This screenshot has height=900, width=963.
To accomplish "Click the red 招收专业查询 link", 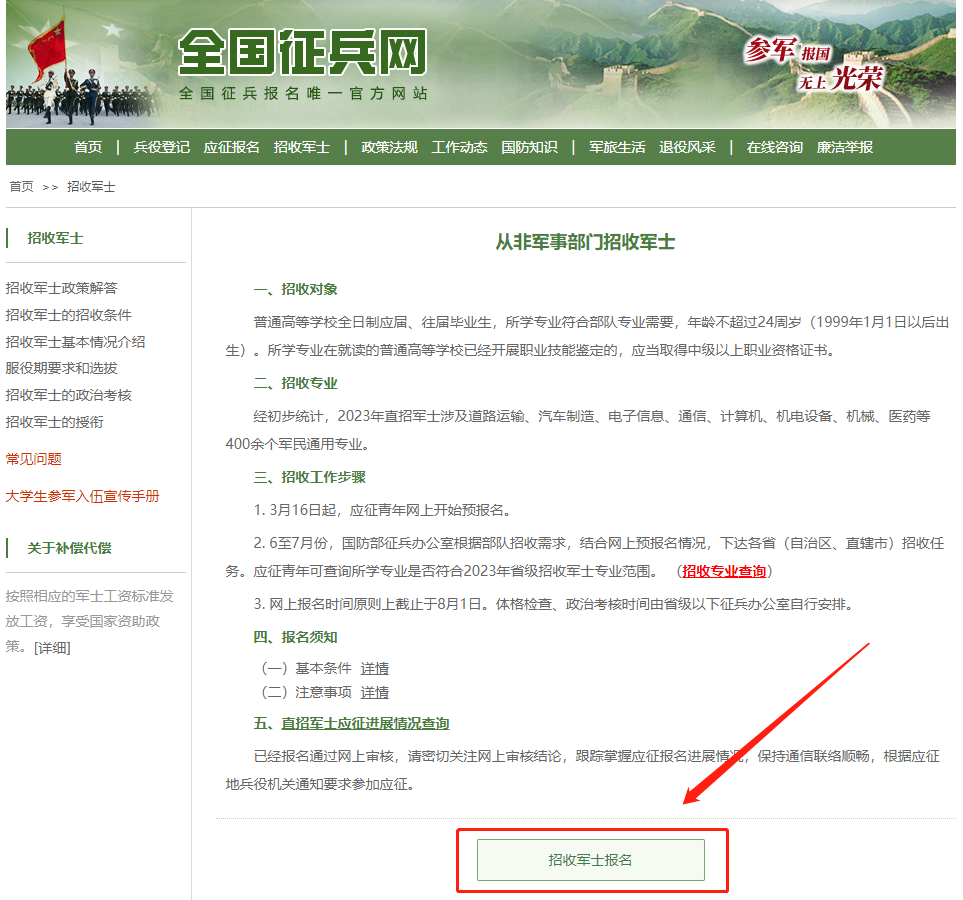I will point(724,571).
